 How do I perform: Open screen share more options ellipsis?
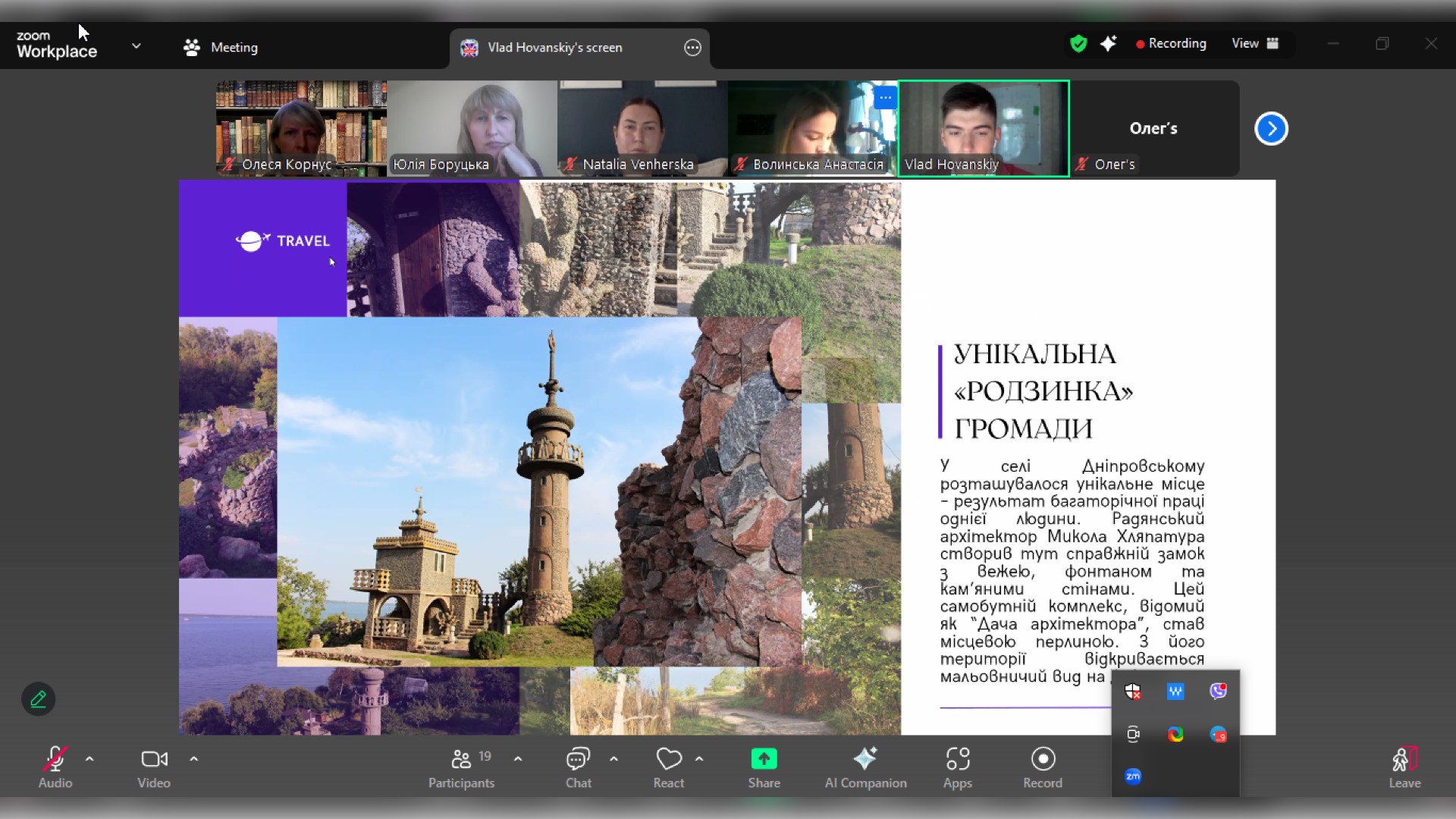(692, 48)
